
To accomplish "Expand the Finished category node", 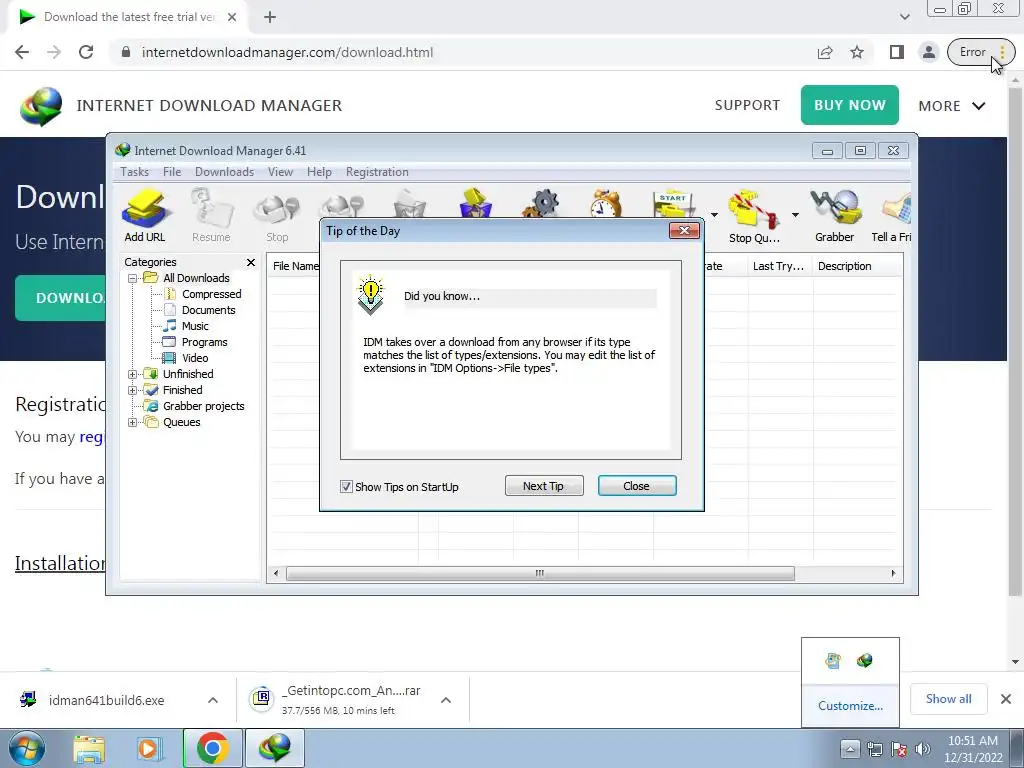I will click(132, 391).
